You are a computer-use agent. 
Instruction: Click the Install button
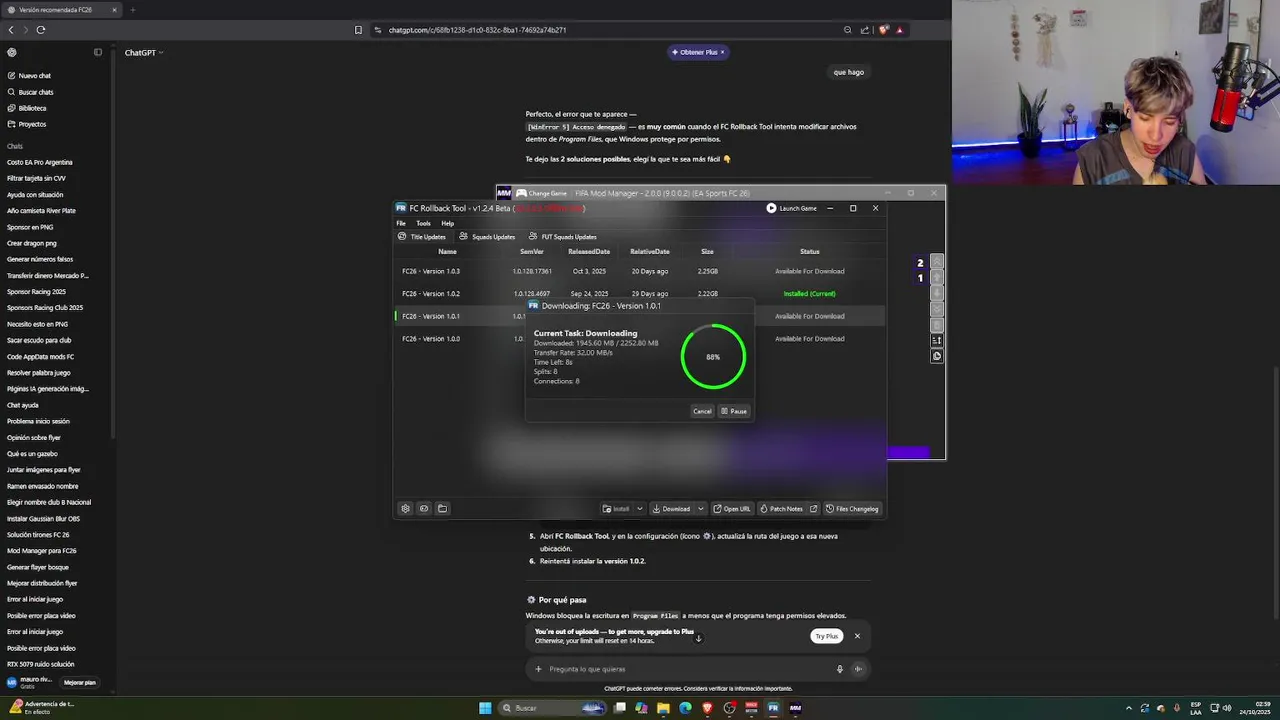[x=616, y=508]
